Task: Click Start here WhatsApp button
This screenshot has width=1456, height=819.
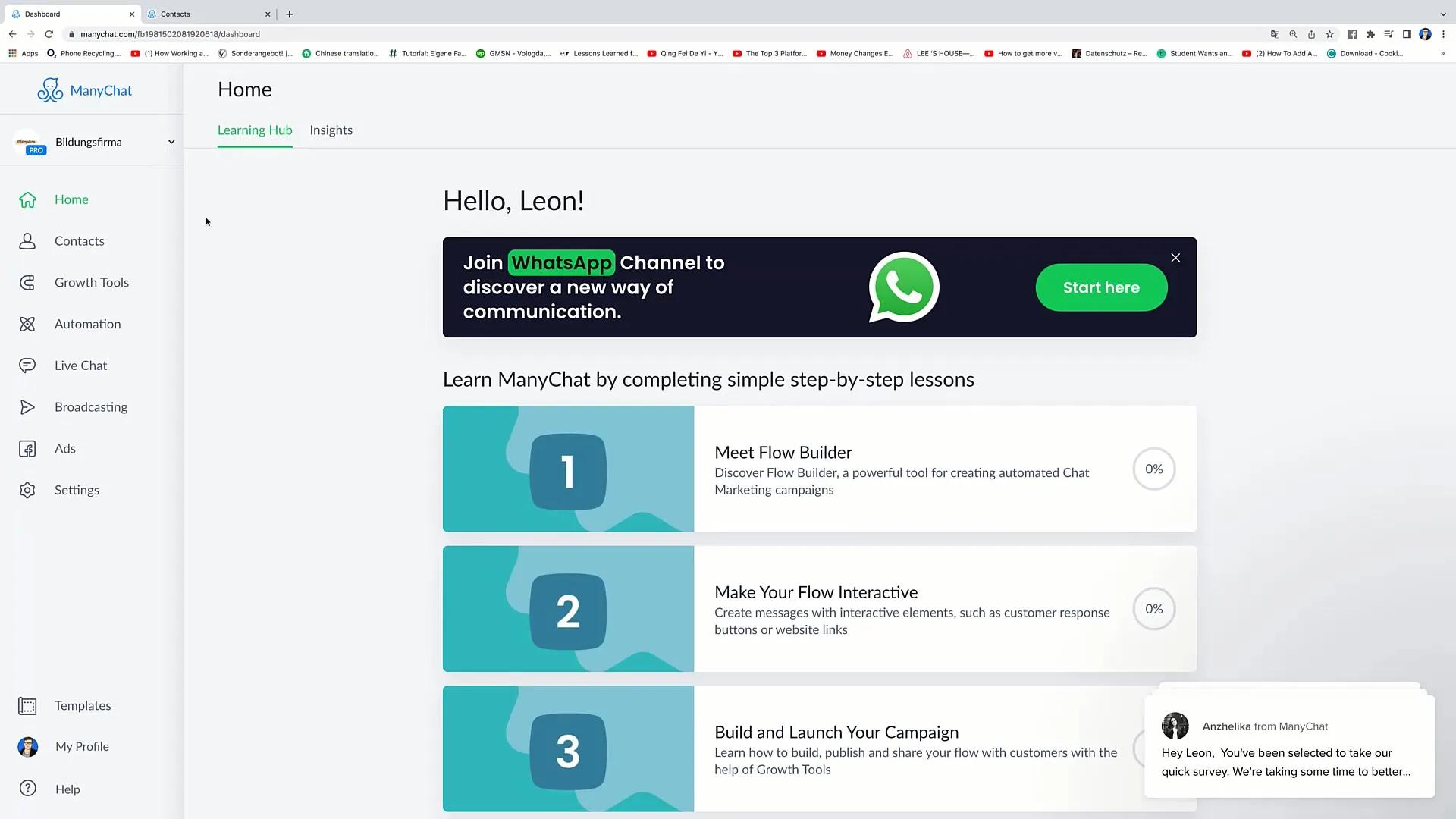Action: tap(1102, 287)
